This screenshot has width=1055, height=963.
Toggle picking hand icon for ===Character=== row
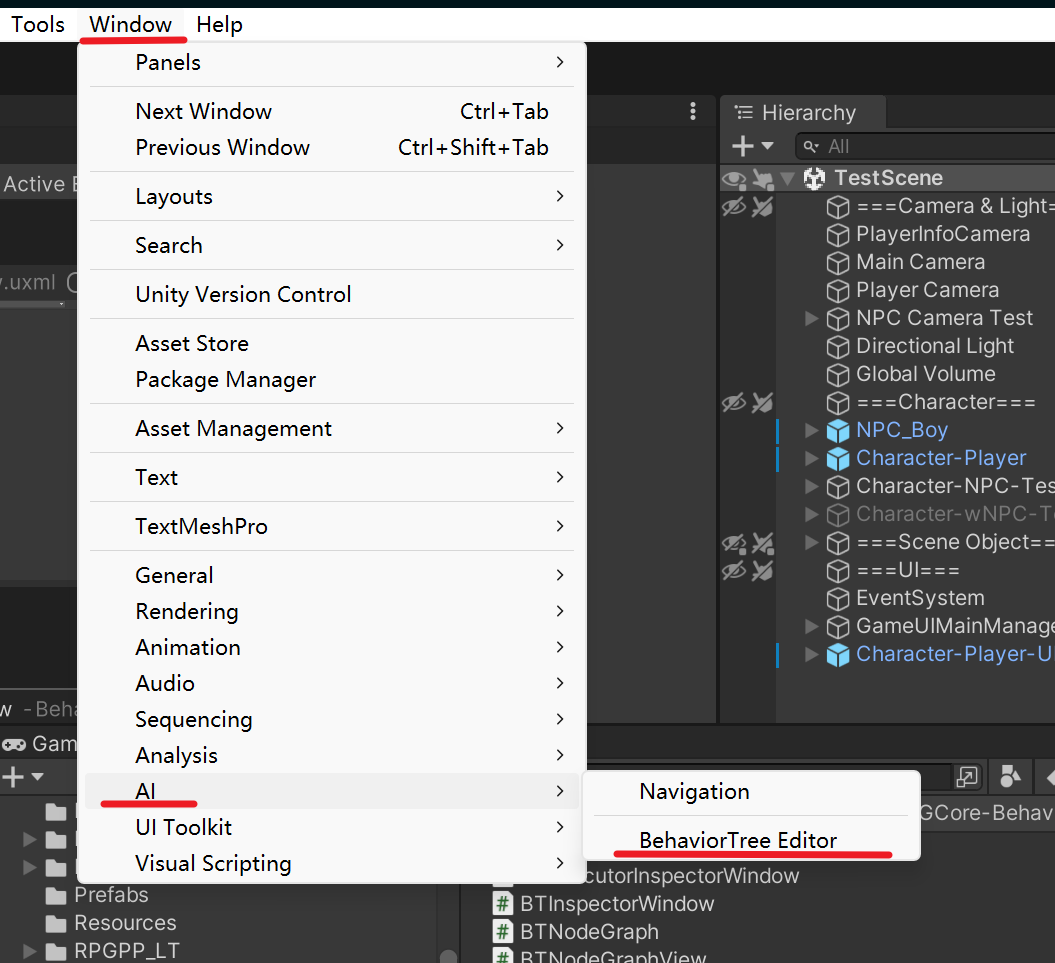tap(762, 402)
